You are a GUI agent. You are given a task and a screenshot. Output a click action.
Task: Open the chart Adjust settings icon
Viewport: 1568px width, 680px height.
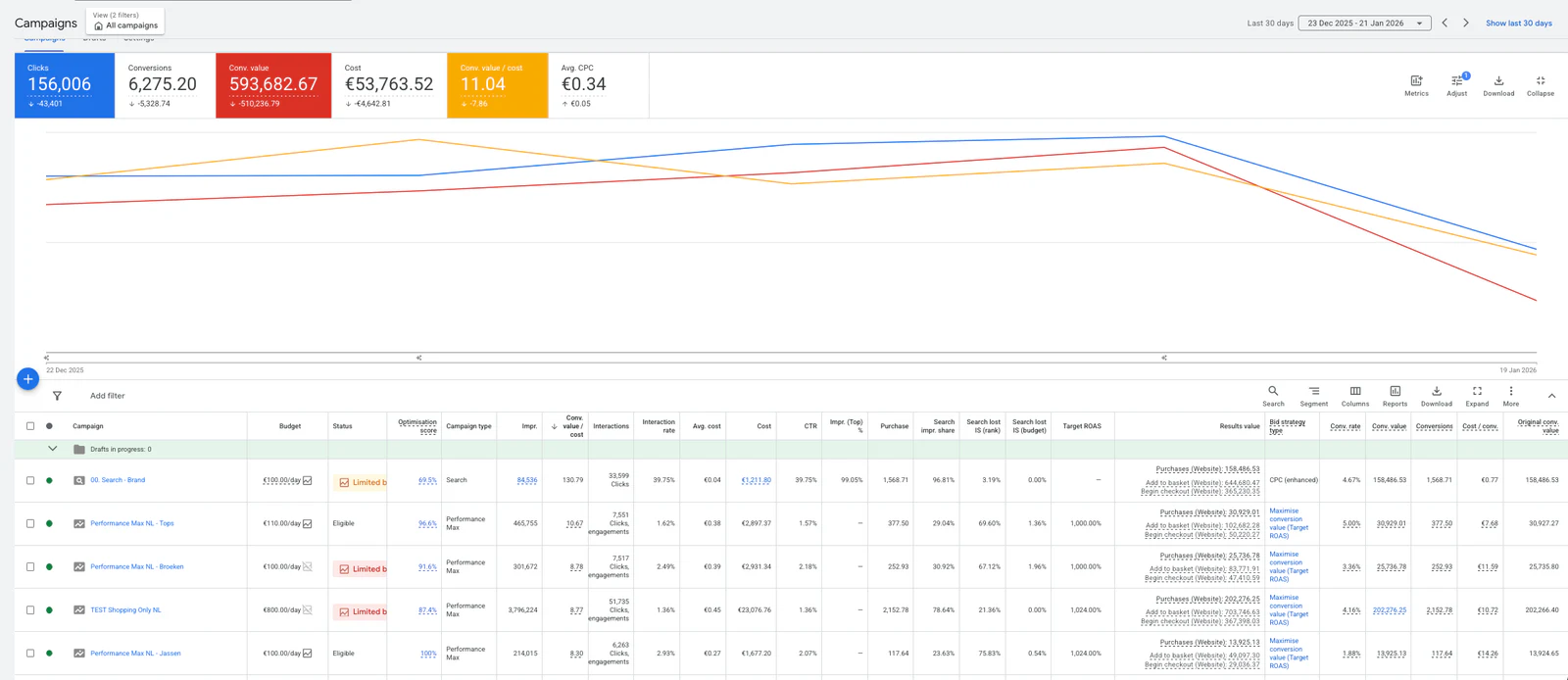[1457, 81]
